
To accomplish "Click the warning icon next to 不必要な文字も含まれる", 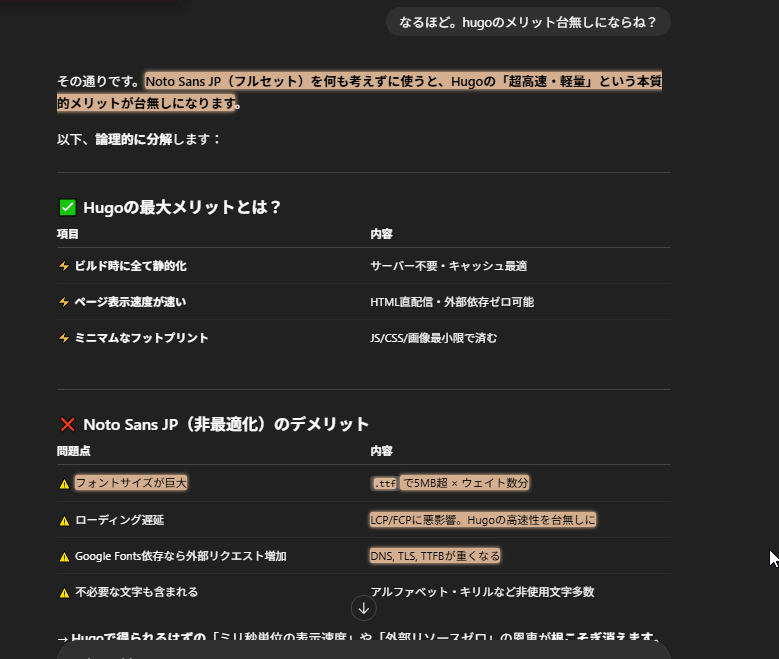I will click(64, 593).
